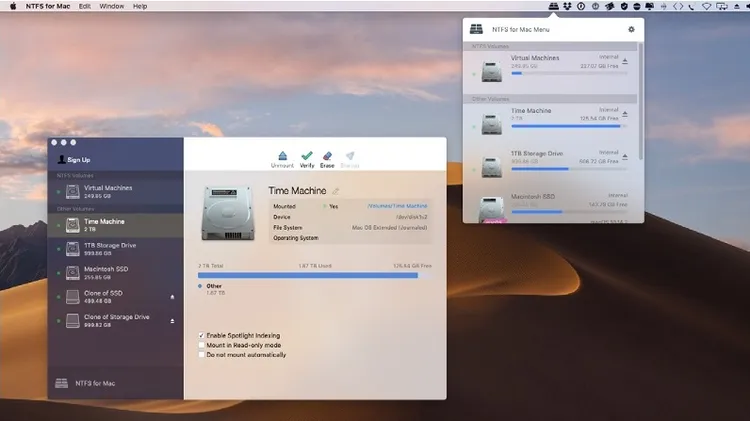Click the menu popup vertical scrollbar
Image resolution: width=750 pixels, height=421 pixels.
(x=640, y=101)
